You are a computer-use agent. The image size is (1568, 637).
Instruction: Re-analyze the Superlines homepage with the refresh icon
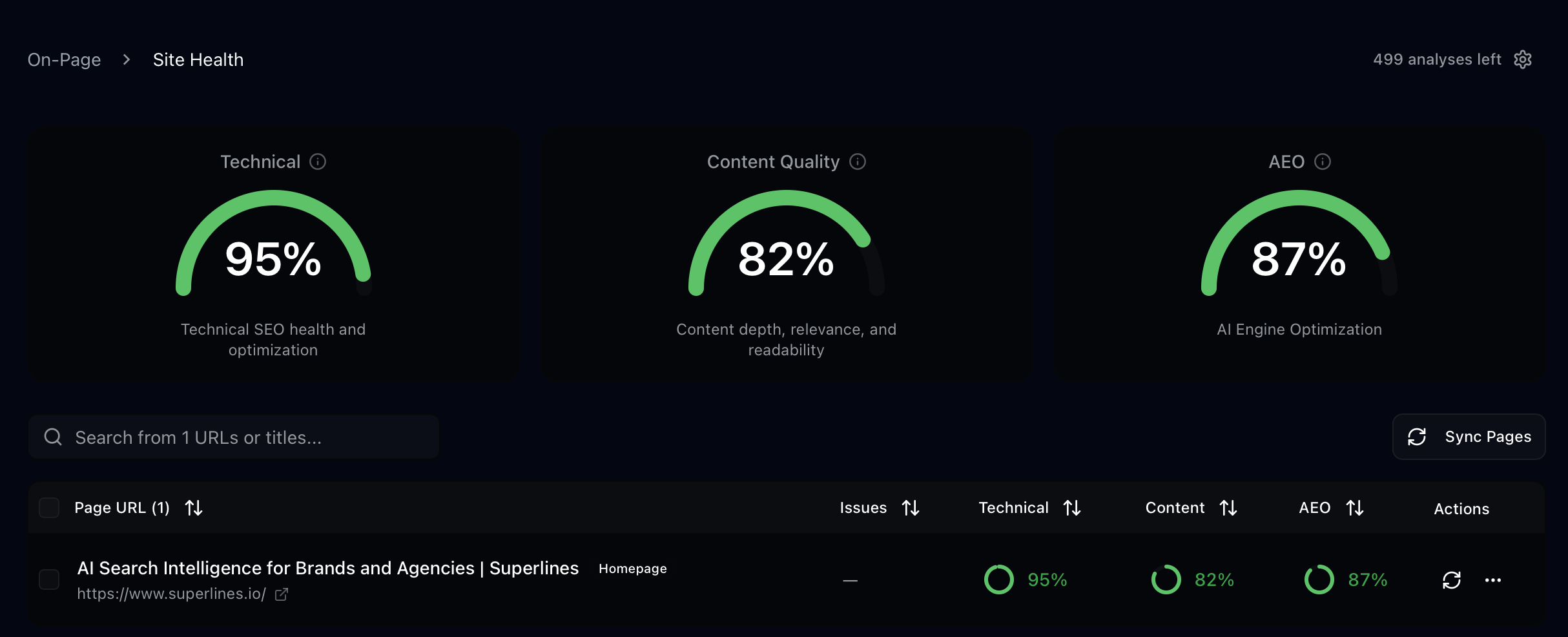[1452, 580]
